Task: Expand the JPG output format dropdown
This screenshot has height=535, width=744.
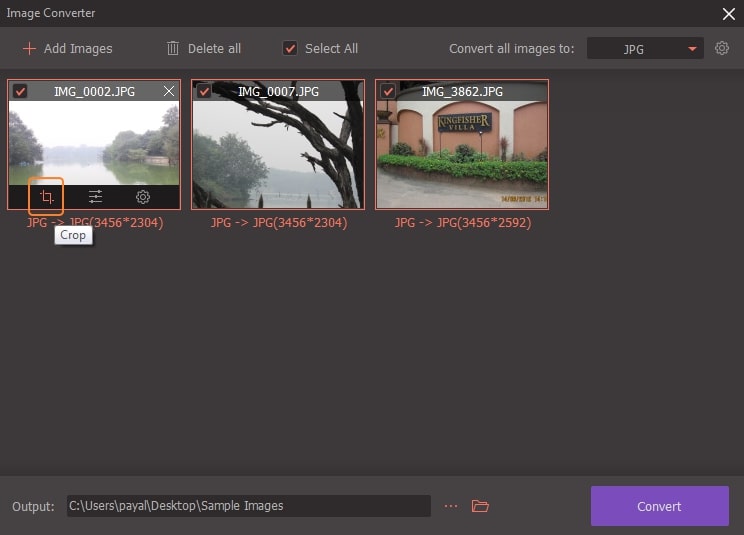Action: [692, 48]
